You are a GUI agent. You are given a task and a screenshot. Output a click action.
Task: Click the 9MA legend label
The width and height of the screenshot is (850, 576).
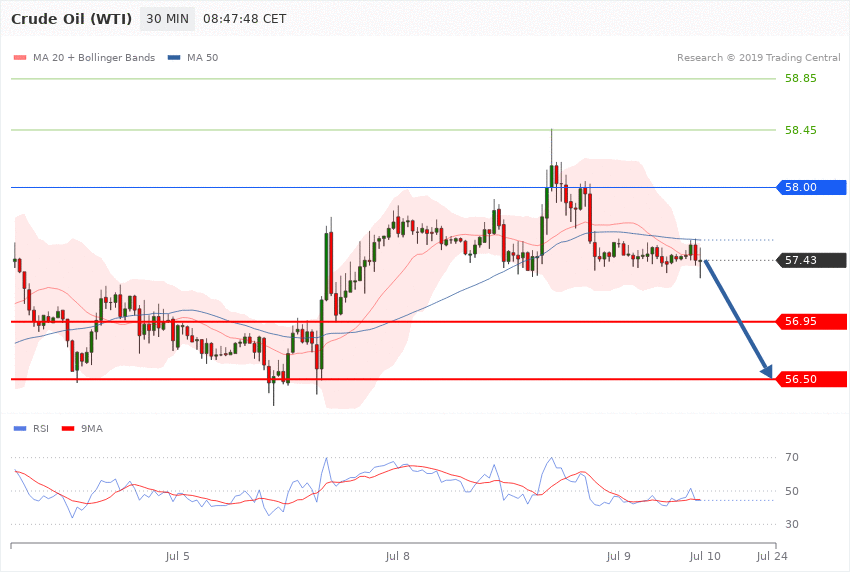click(x=92, y=429)
